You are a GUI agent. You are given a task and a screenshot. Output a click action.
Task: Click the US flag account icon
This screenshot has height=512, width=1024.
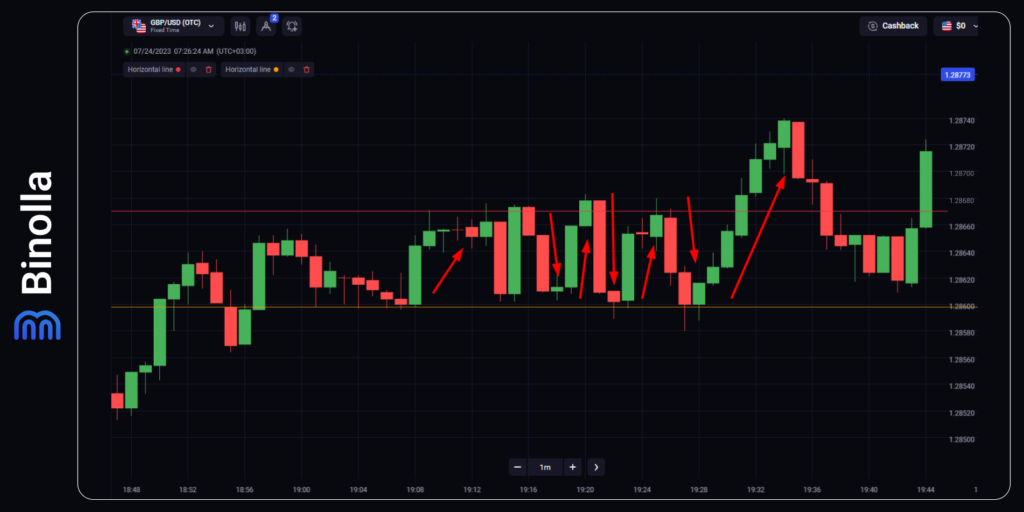pyautogui.click(x=945, y=26)
